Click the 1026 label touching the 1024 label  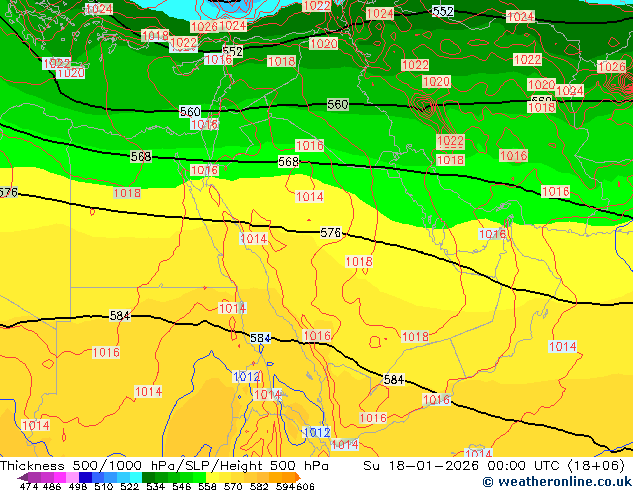204,27
